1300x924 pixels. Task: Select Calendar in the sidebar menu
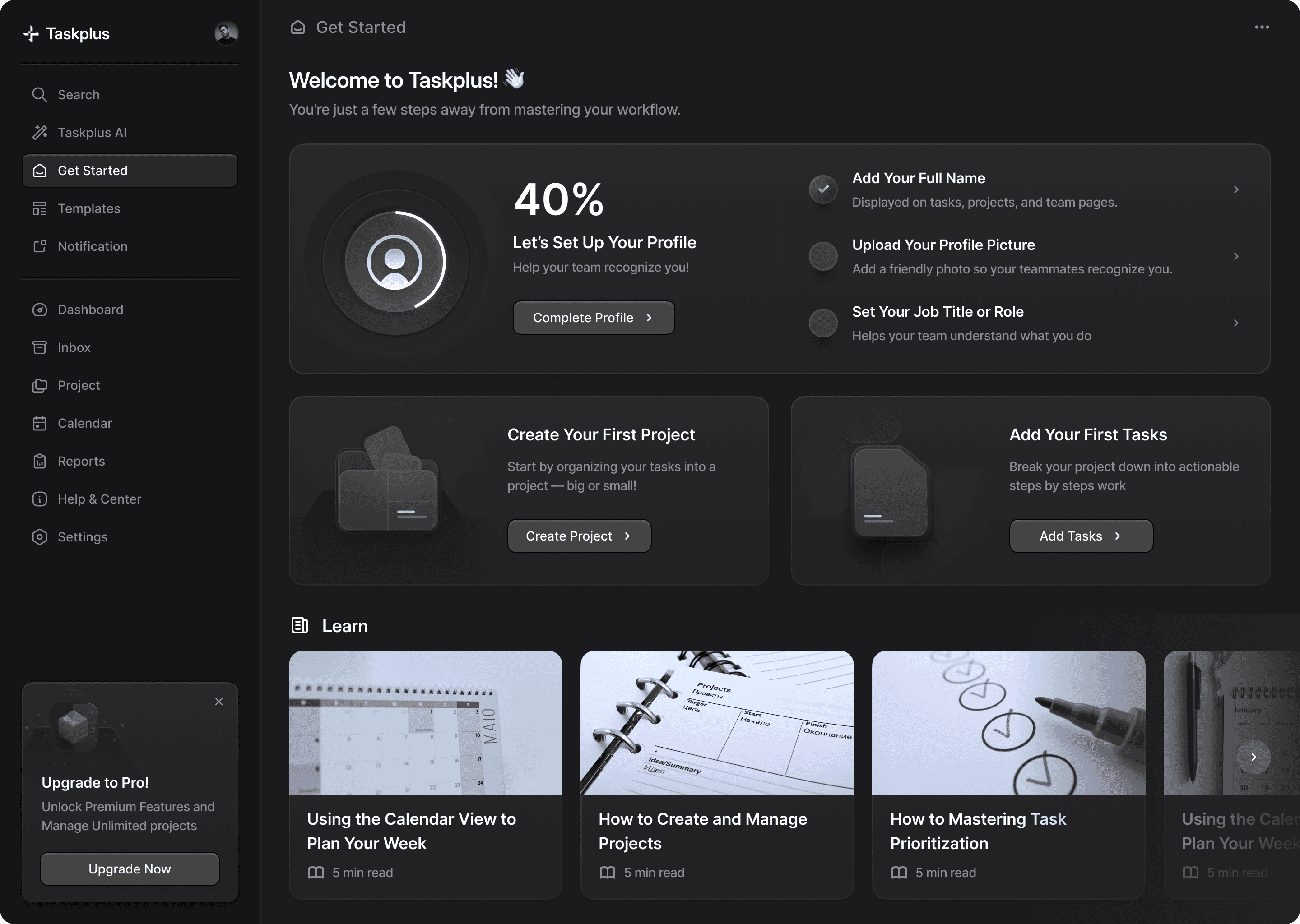click(84, 423)
